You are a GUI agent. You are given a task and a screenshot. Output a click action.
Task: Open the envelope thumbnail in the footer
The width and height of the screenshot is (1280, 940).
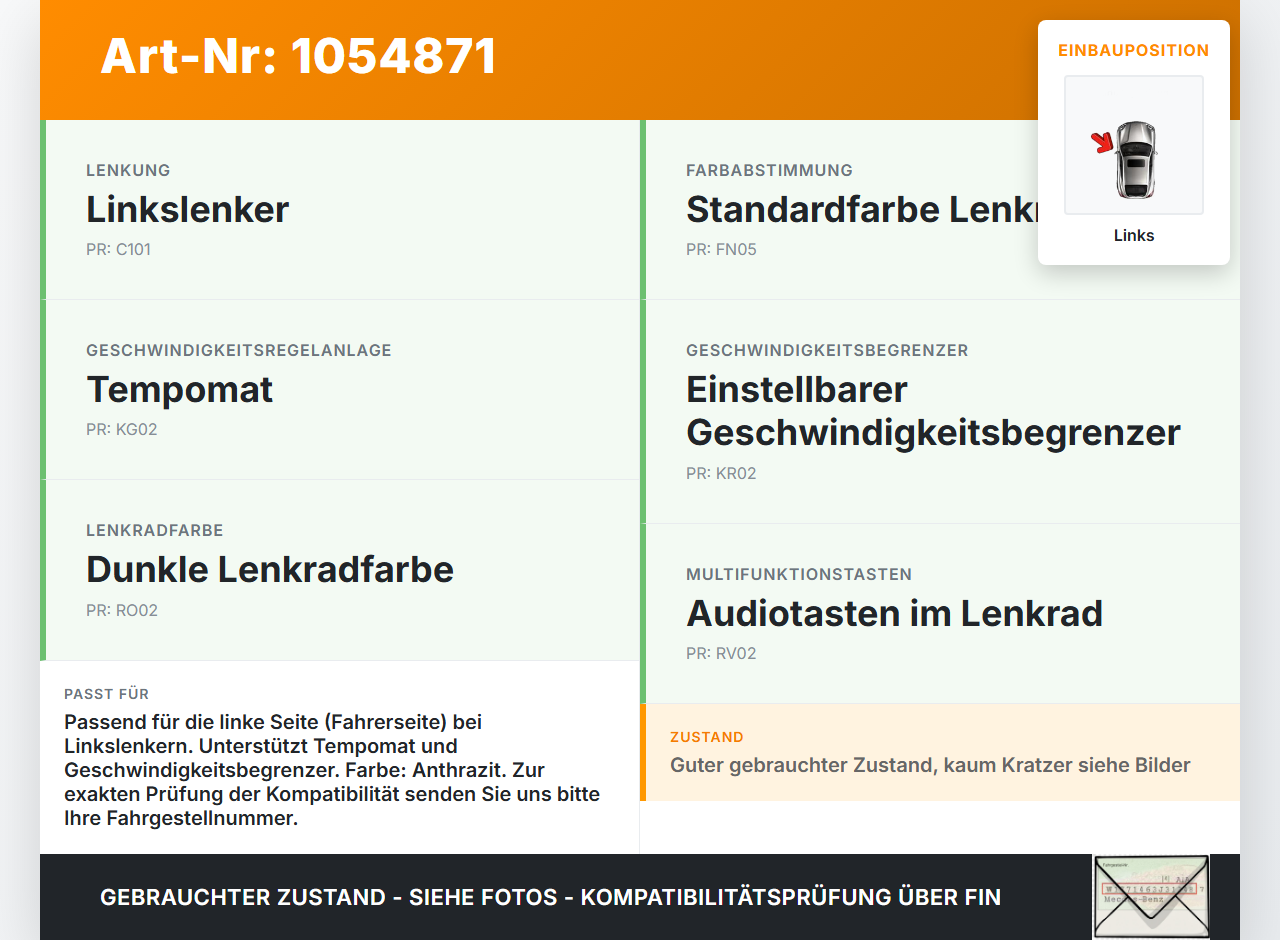tap(1151, 896)
